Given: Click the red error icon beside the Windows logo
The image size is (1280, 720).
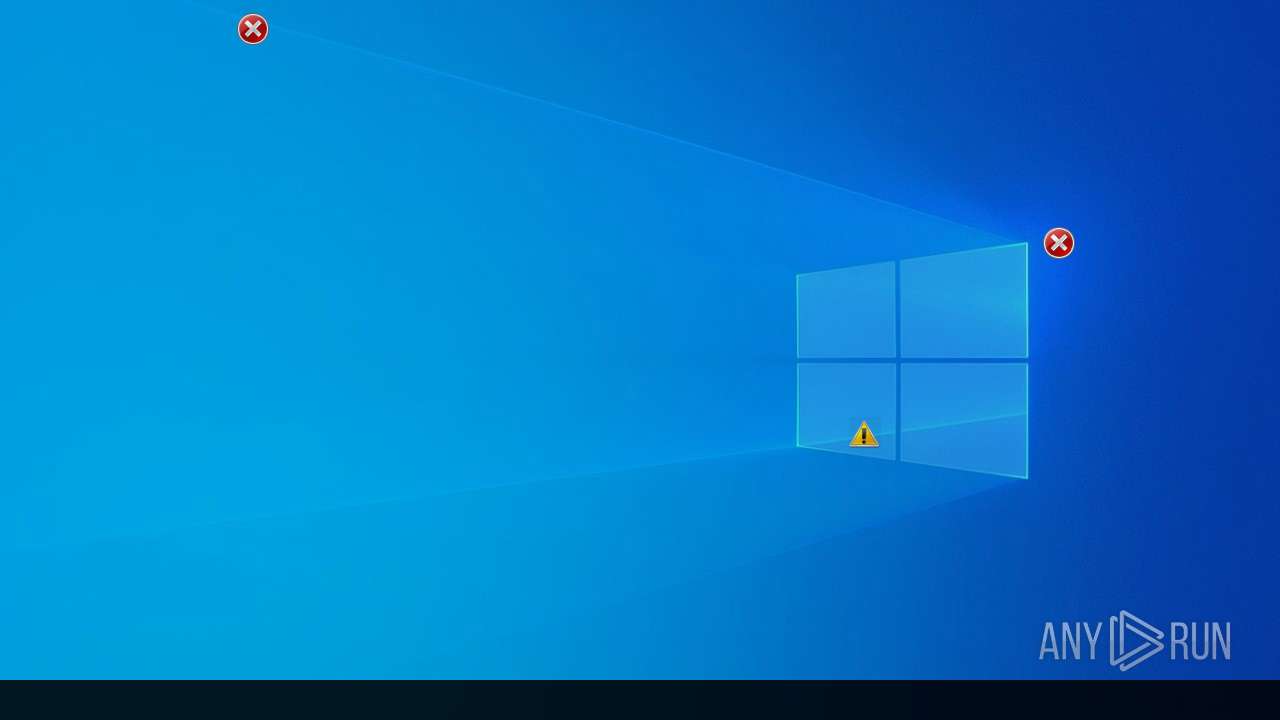Looking at the screenshot, I should click(1059, 243).
